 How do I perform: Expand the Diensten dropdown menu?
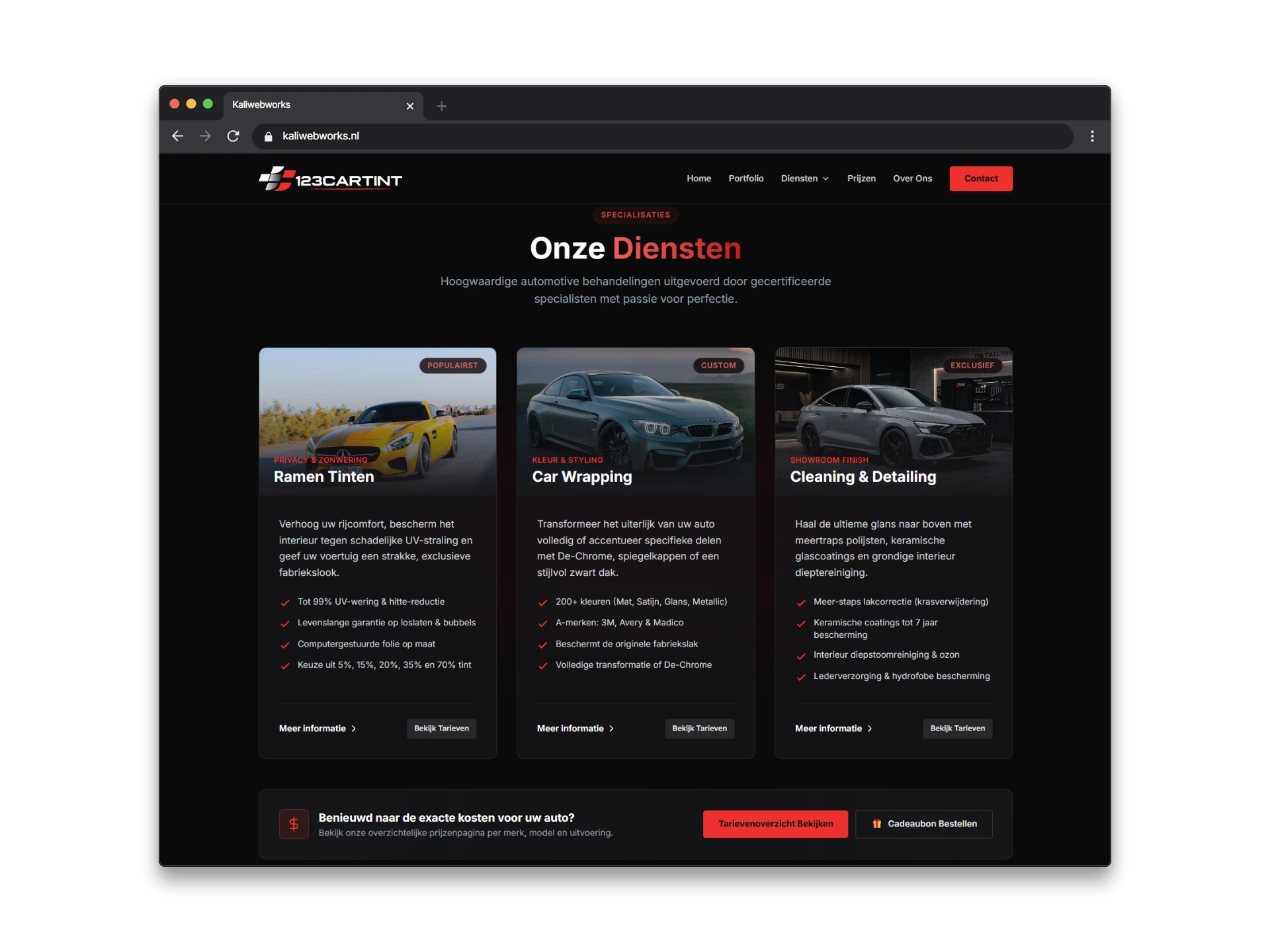click(804, 178)
